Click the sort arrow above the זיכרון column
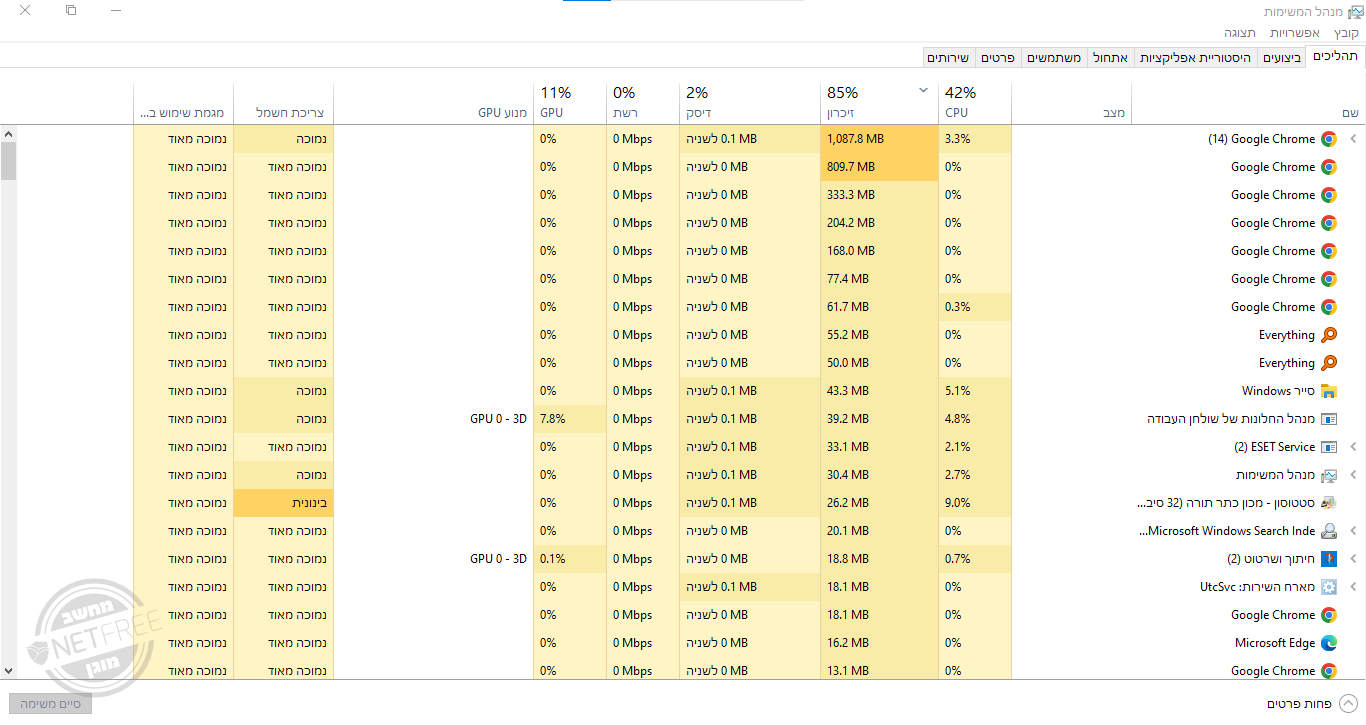 [923, 91]
